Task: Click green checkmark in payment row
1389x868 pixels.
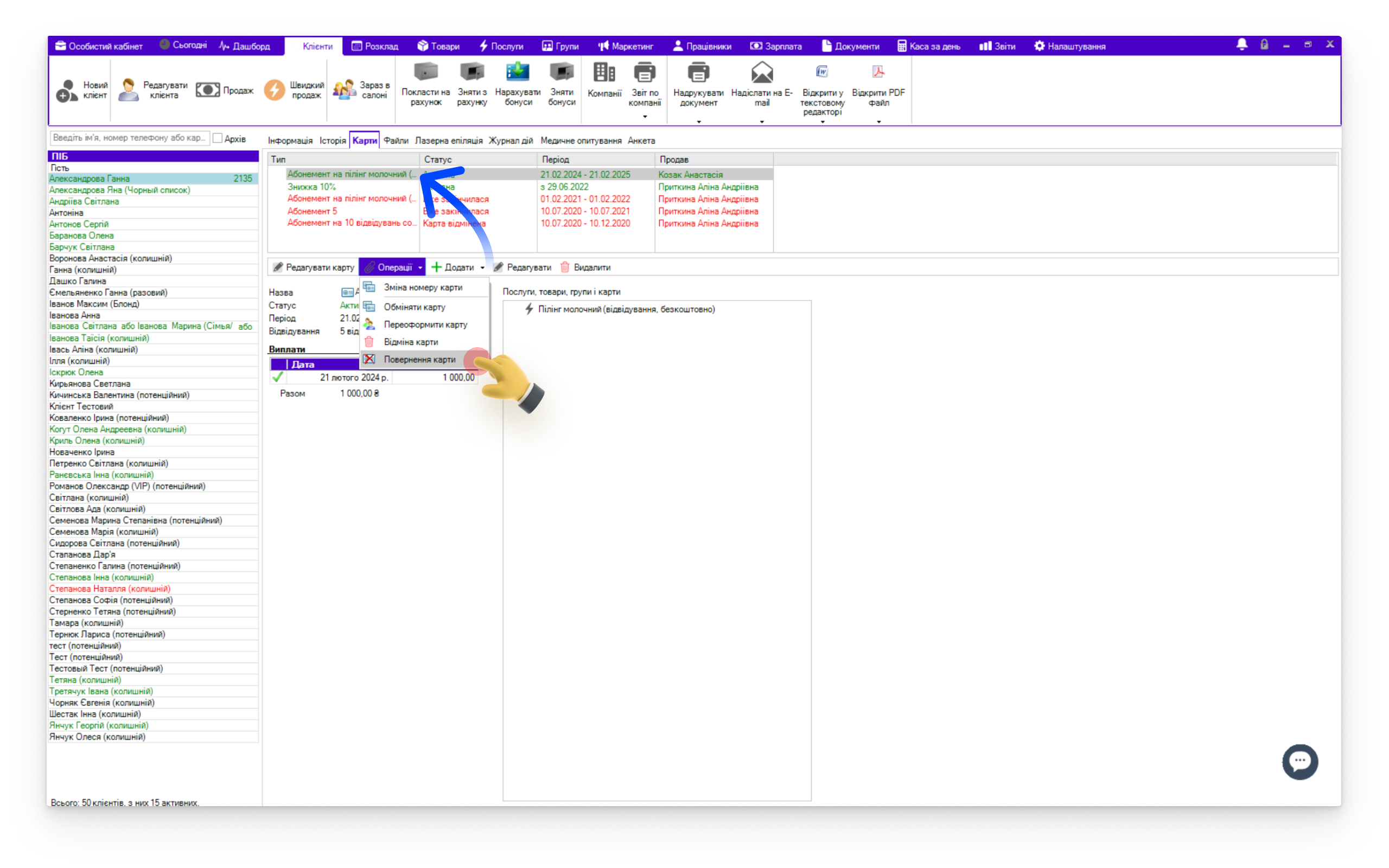Action: point(278,377)
